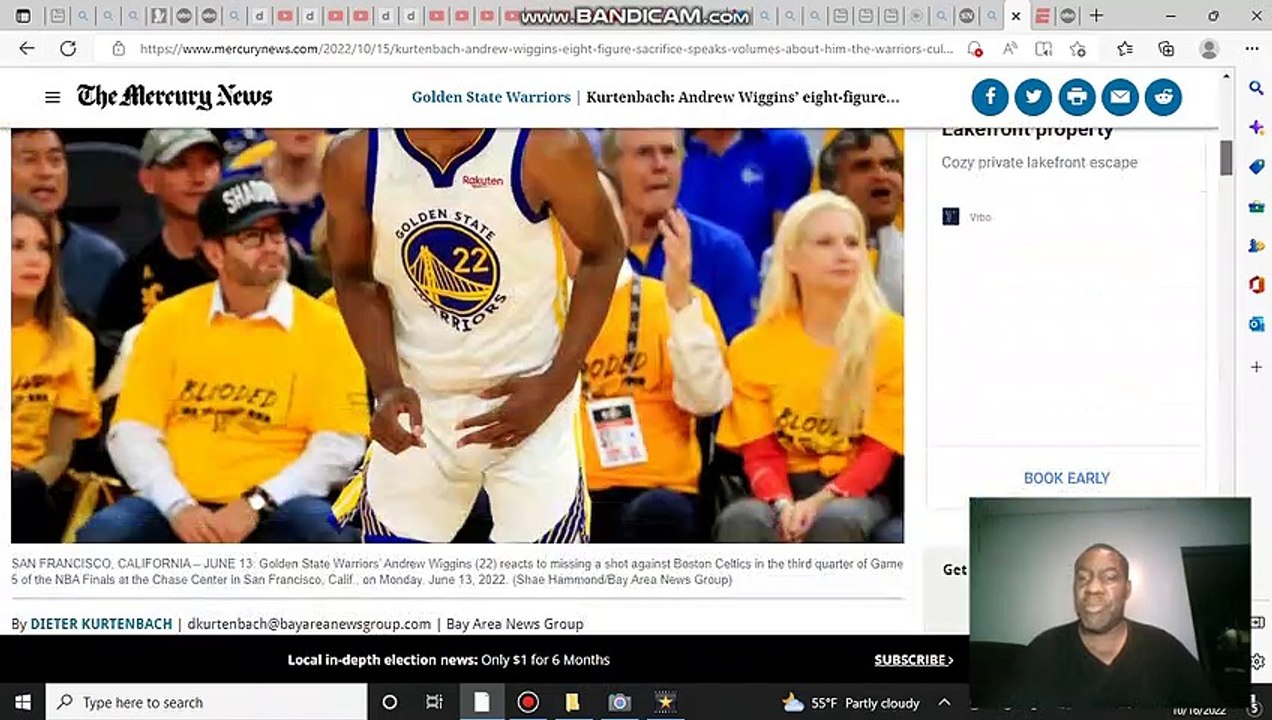Open the Favorites list
The height and width of the screenshot is (720, 1272).
pyautogui.click(x=1125, y=49)
